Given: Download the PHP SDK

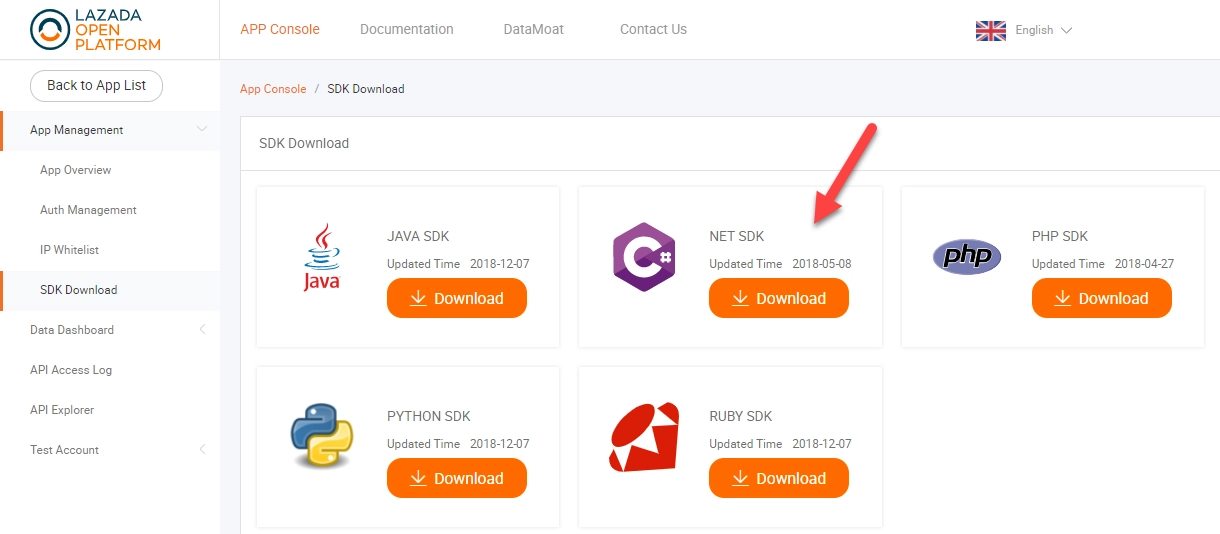Looking at the screenshot, I should click(x=1102, y=298).
